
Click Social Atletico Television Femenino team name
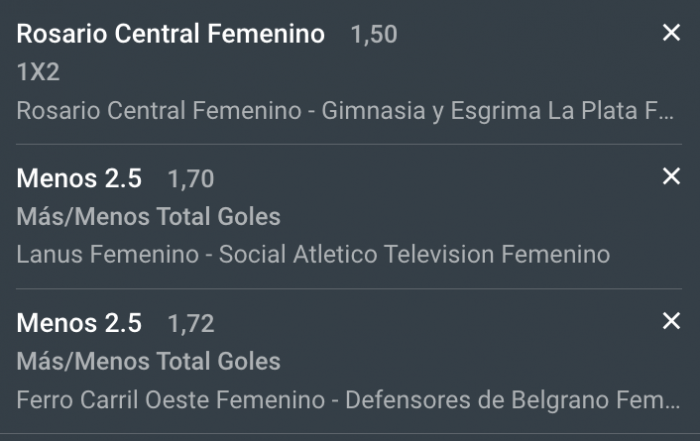(414, 255)
